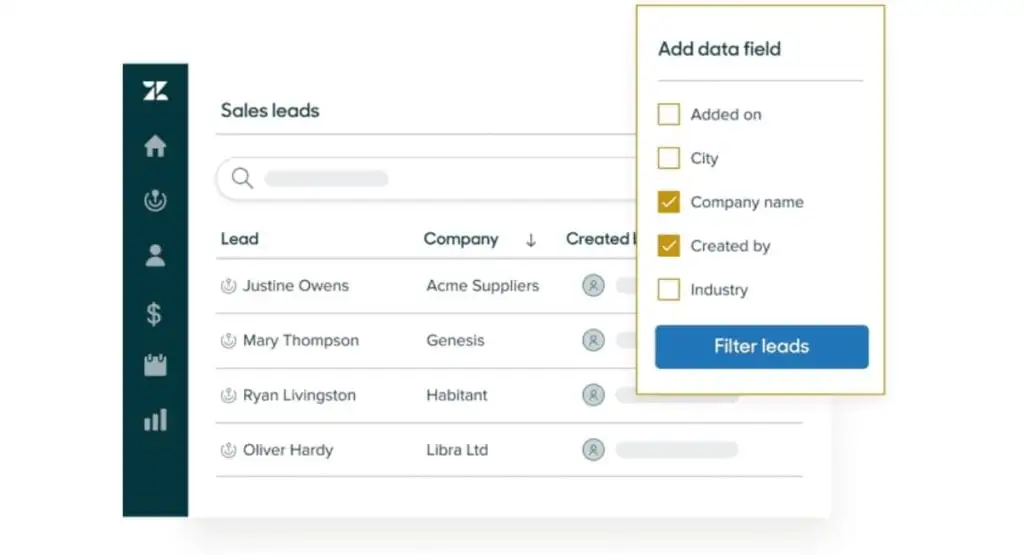Click avatar icon in Justine Owens row
1024x555 pixels.
click(x=593, y=286)
